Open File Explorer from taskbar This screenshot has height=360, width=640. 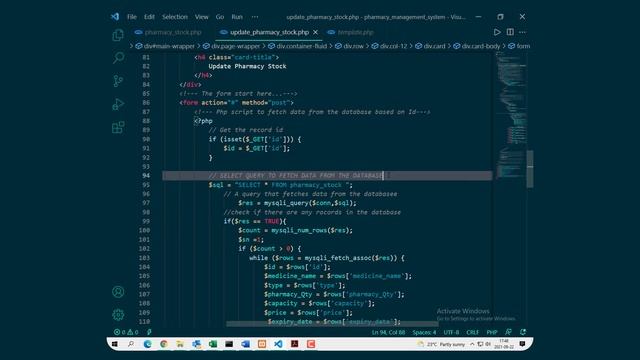pyautogui.click(x=180, y=344)
